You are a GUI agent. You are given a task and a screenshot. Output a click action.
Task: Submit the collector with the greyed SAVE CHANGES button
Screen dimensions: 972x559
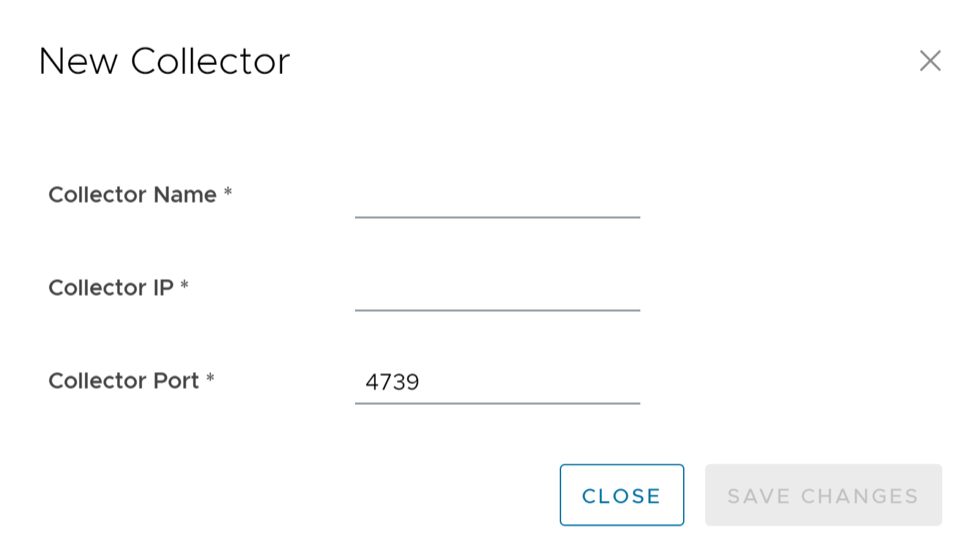pyautogui.click(x=823, y=495)
